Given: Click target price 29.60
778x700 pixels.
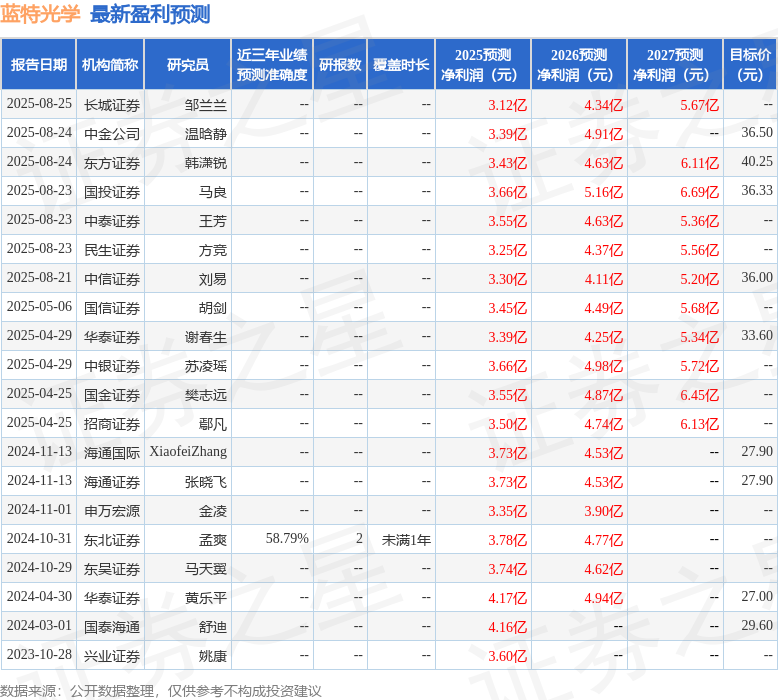Looking at the screenshot, I should tap(757, 625).
